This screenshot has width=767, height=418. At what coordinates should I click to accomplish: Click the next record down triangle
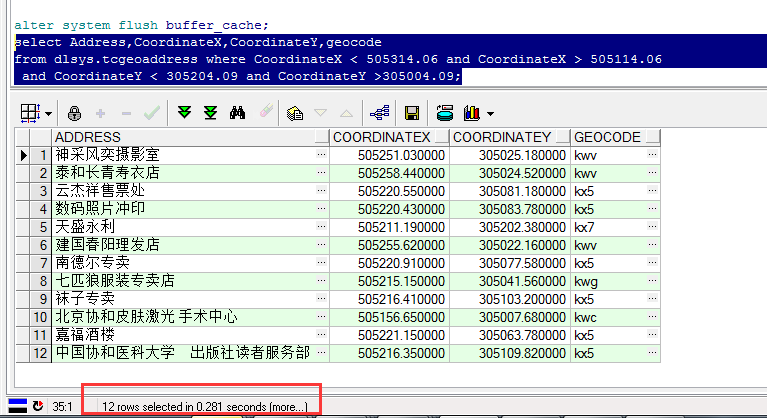click(320, 113)
